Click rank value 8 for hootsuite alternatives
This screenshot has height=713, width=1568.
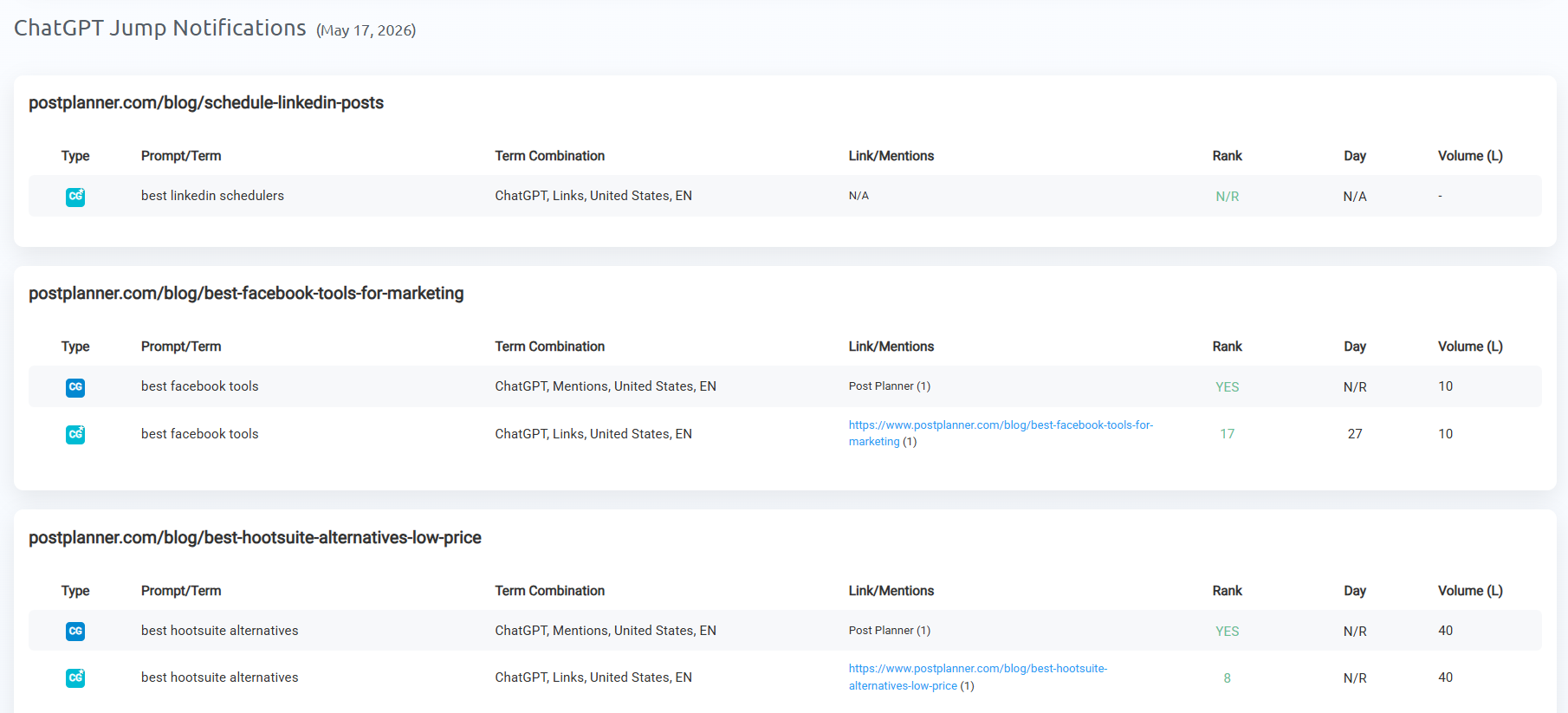pos(1228,678)
